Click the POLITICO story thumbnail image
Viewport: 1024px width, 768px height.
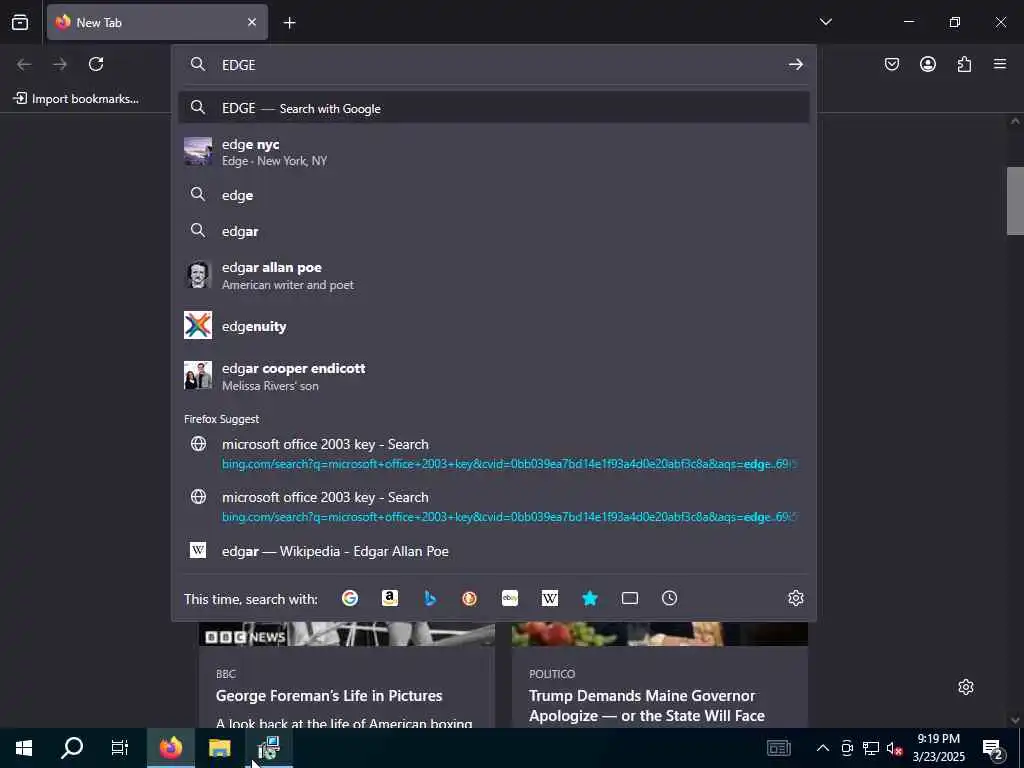tap(660, 634)
